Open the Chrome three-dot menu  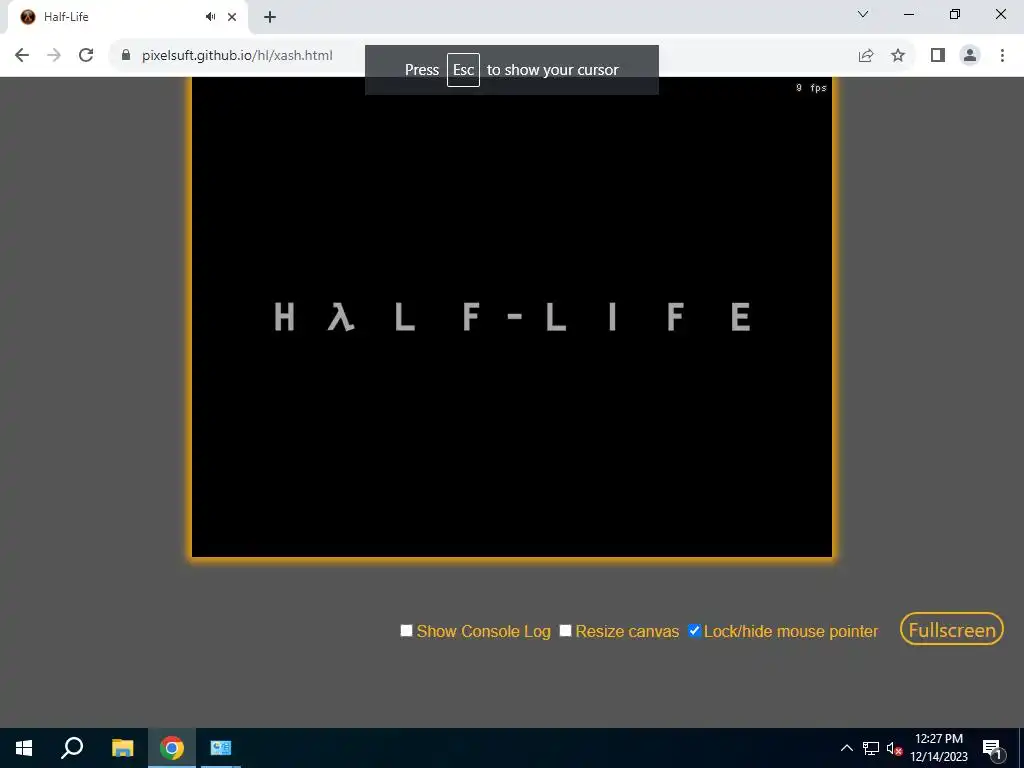click(x=1002, y=56)
